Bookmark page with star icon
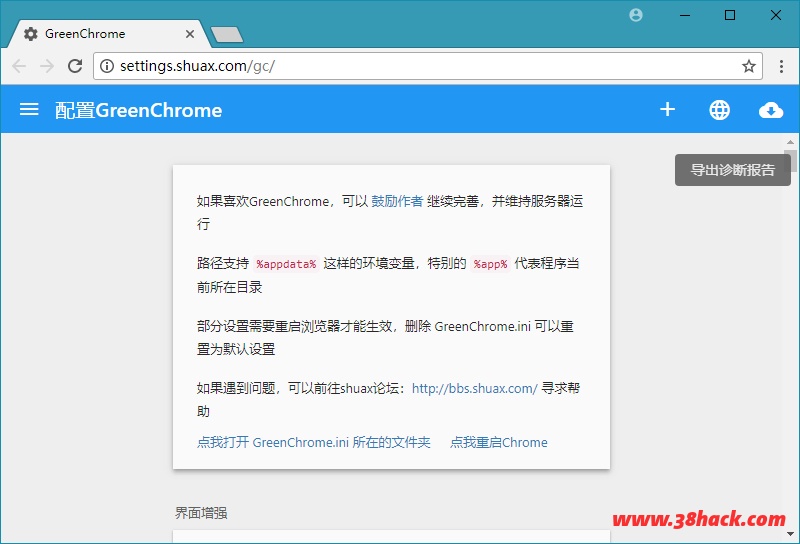This screenshot has height=544, width=800. (x=748, y=66)
